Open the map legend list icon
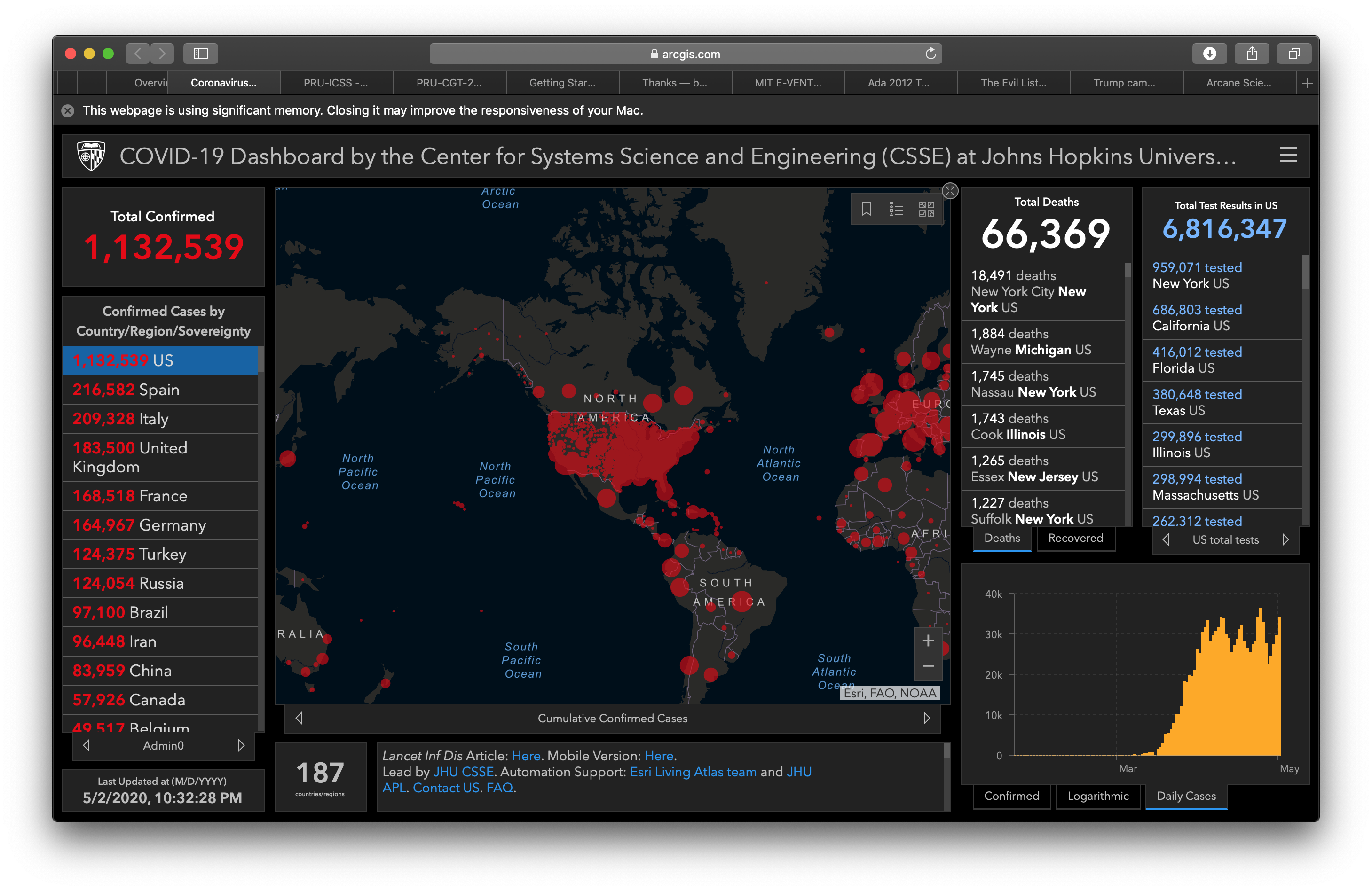Image resolution: width=1372 pixels, height=891 pixels. (896, 208)
